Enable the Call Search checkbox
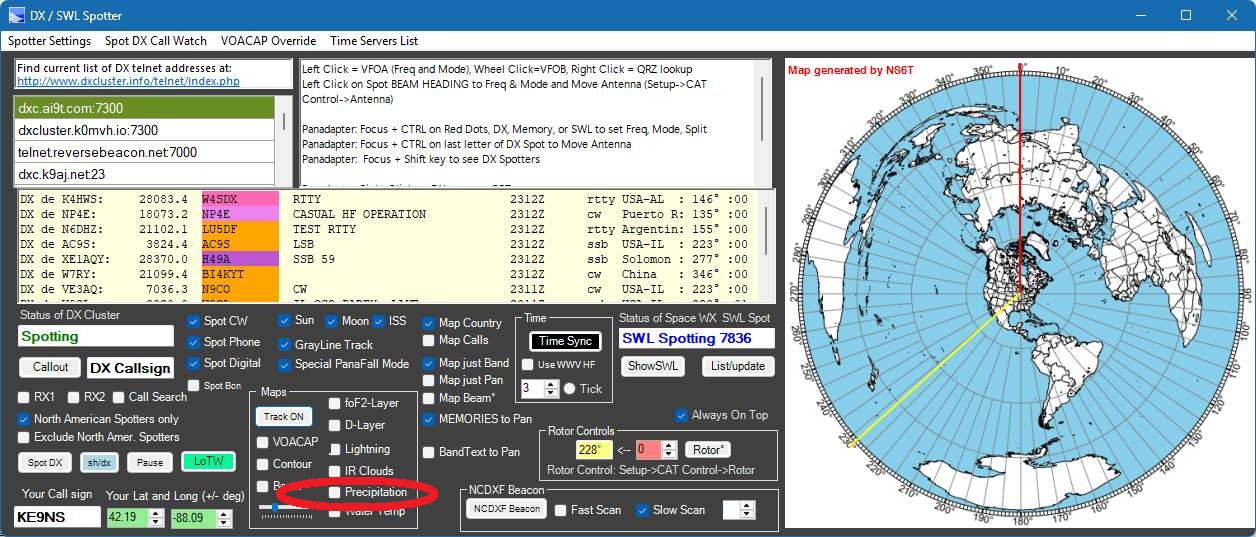Screen dimensions: 1256x537 [118, 397]
